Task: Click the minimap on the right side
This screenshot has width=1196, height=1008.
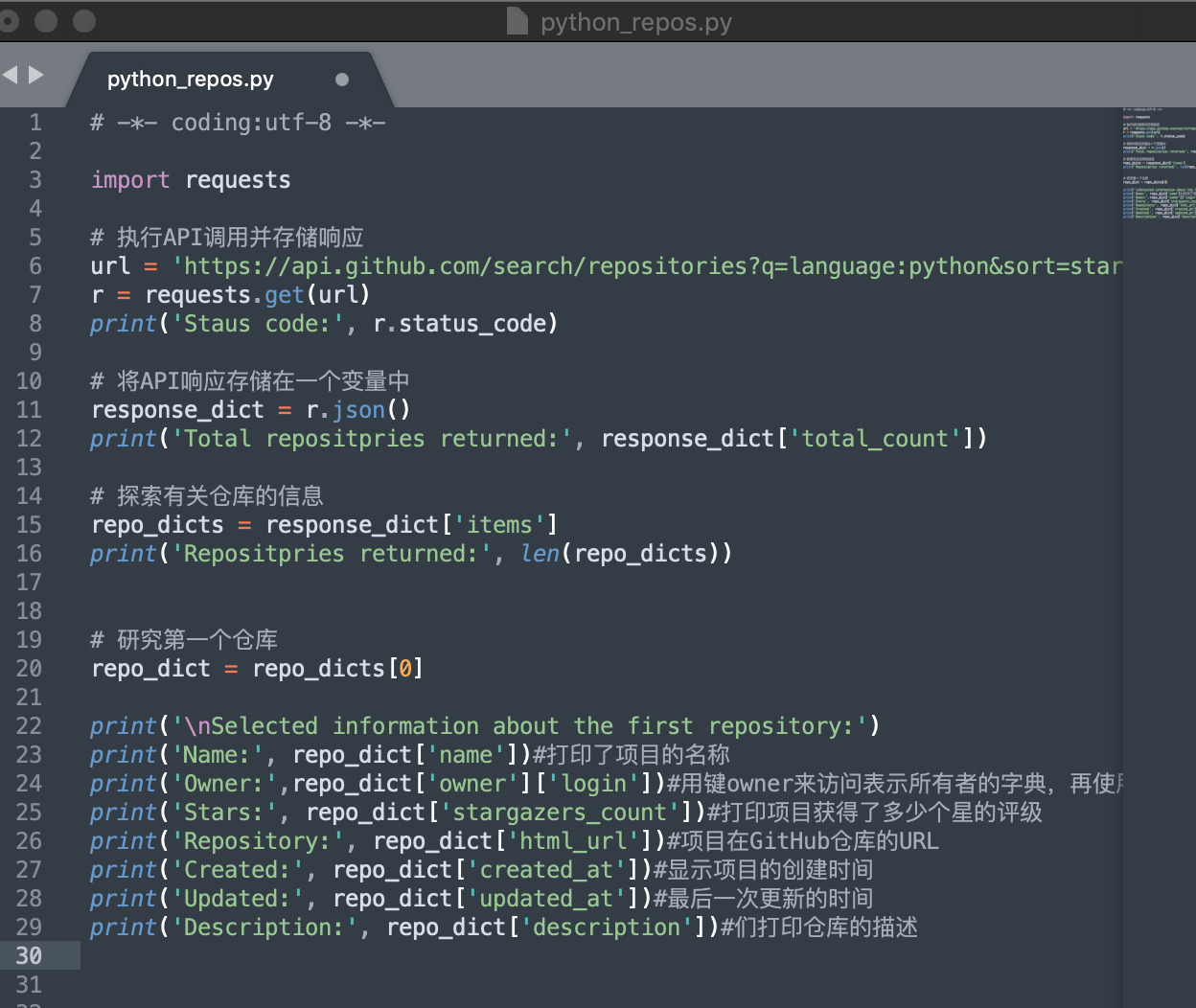Action: (1159, 163)
